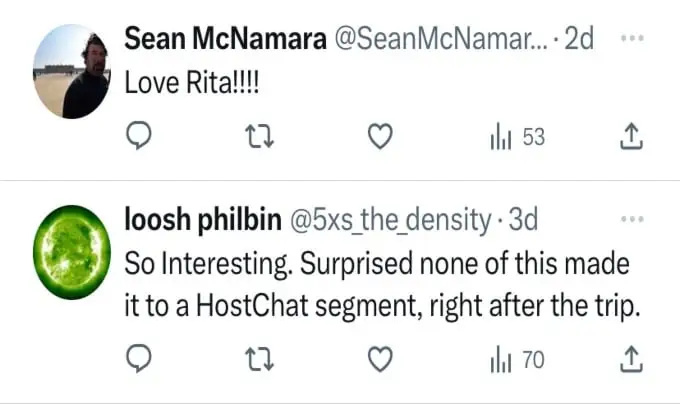Open the 2d timestamp on Sean's tweet
Image resolution: width=680 pixels, height=410 pixels.
pyautogui.click(x=579, y=39)
